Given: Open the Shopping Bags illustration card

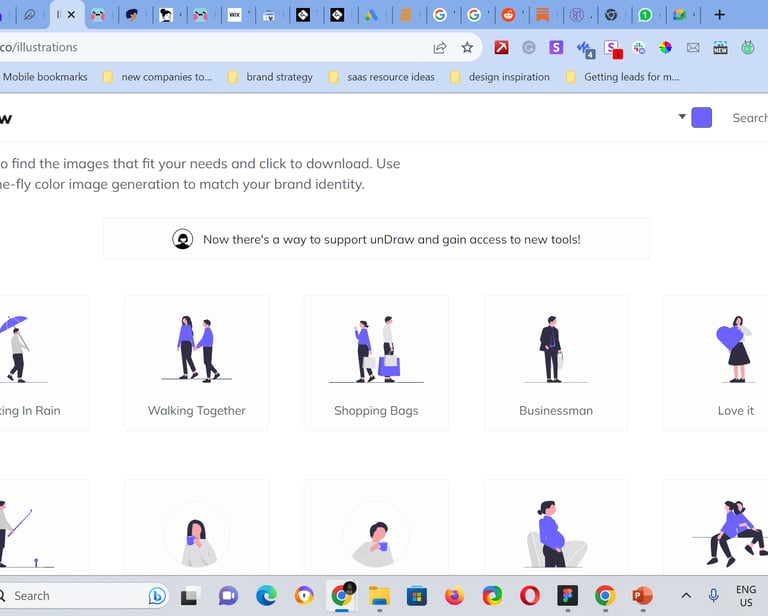Looking at the screenshot, I should coord(376,363).
